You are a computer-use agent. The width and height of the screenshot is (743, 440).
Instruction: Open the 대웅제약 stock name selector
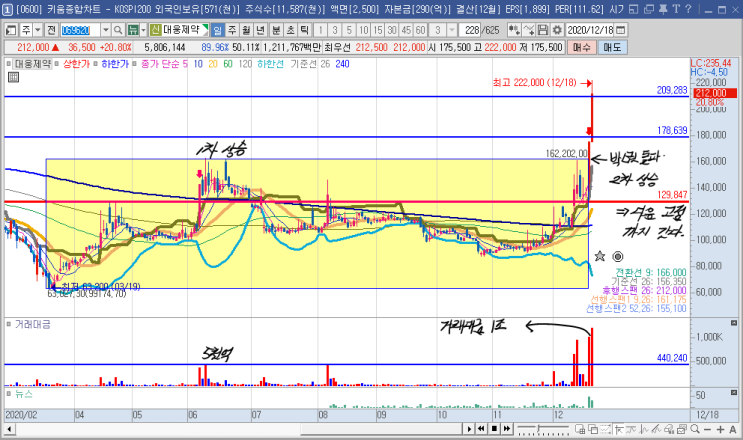tap(180, 30)
